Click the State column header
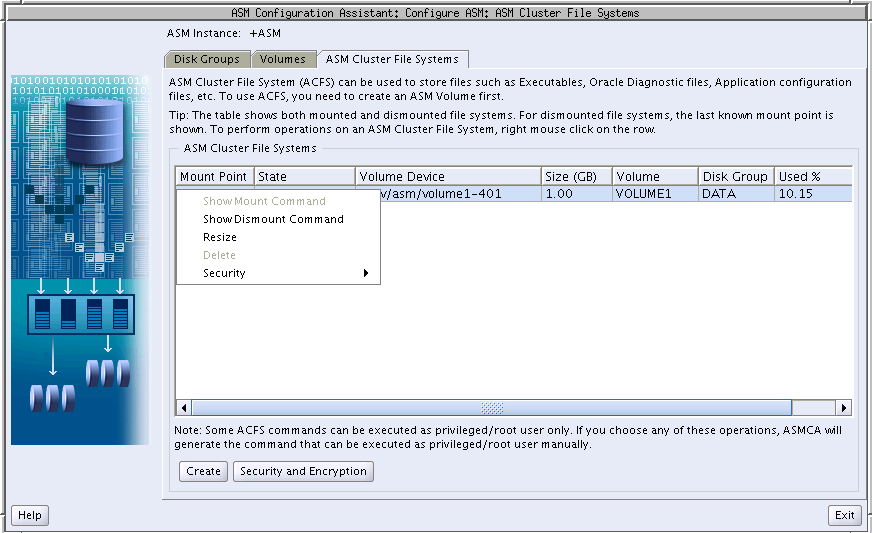The width and height of the screenshot is (872, 533). pyautogui.click(x=305, y=176)
